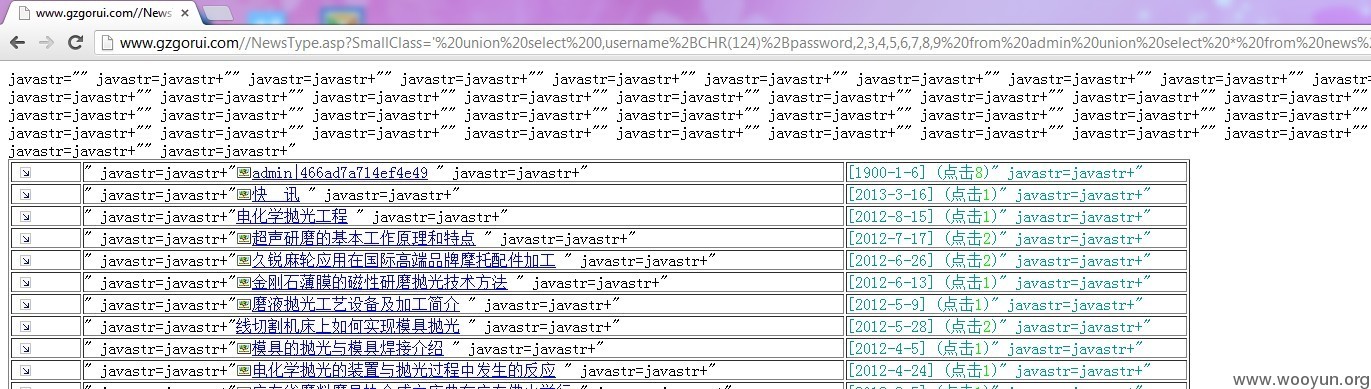Image resolution: width=1371 pixels, height=389 pixels.
Task: Focus the address bar URL field
Action: (733, 43)
